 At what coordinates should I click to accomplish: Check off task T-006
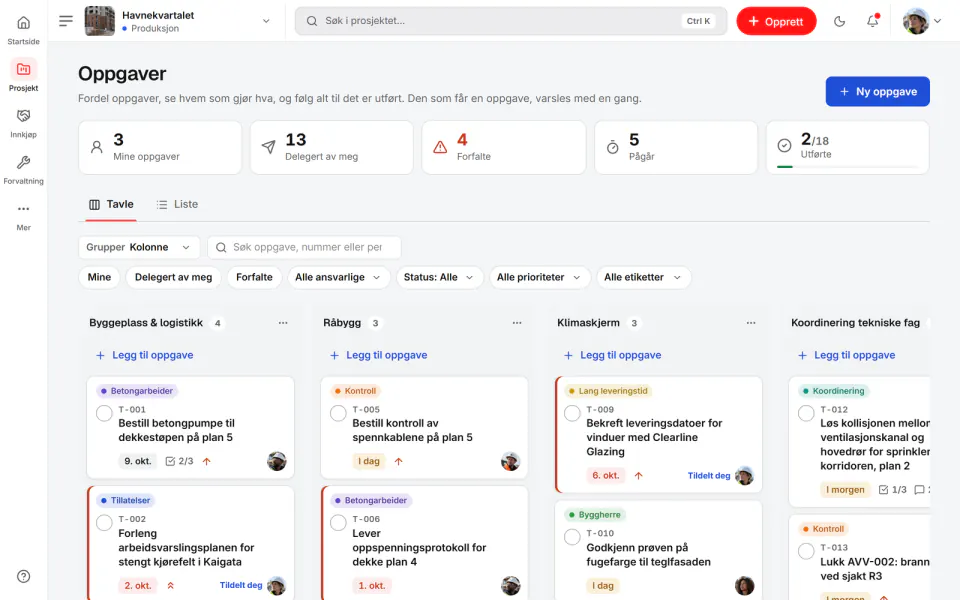pos(338,523)
